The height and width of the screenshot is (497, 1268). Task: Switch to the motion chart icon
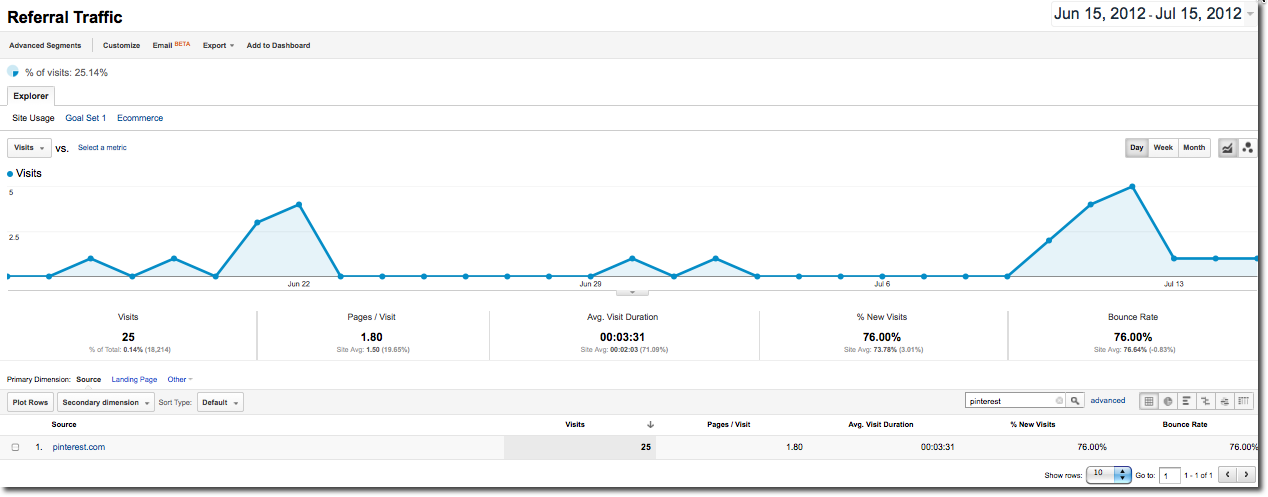coord(1247,148)
